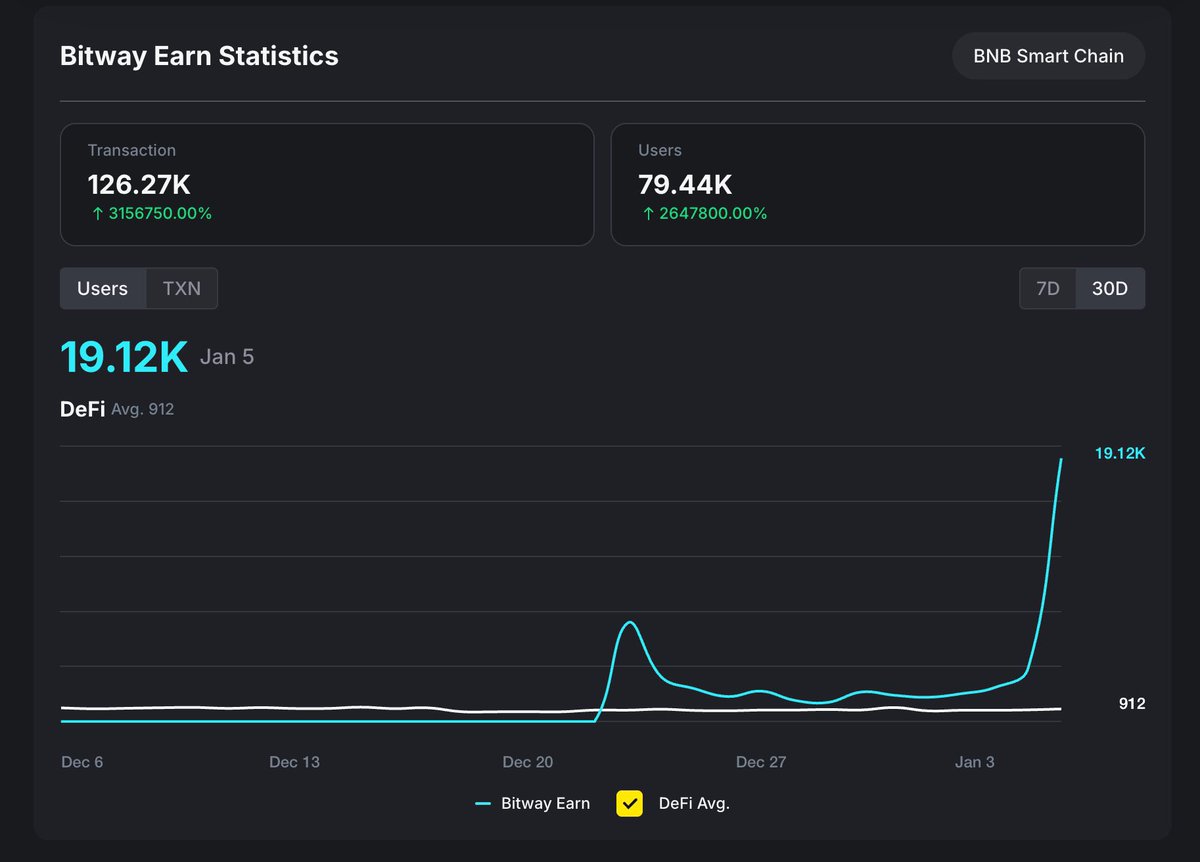Click the green arrow beside 3156750.00%
1200x862 pixels.
tap(97, 213)
